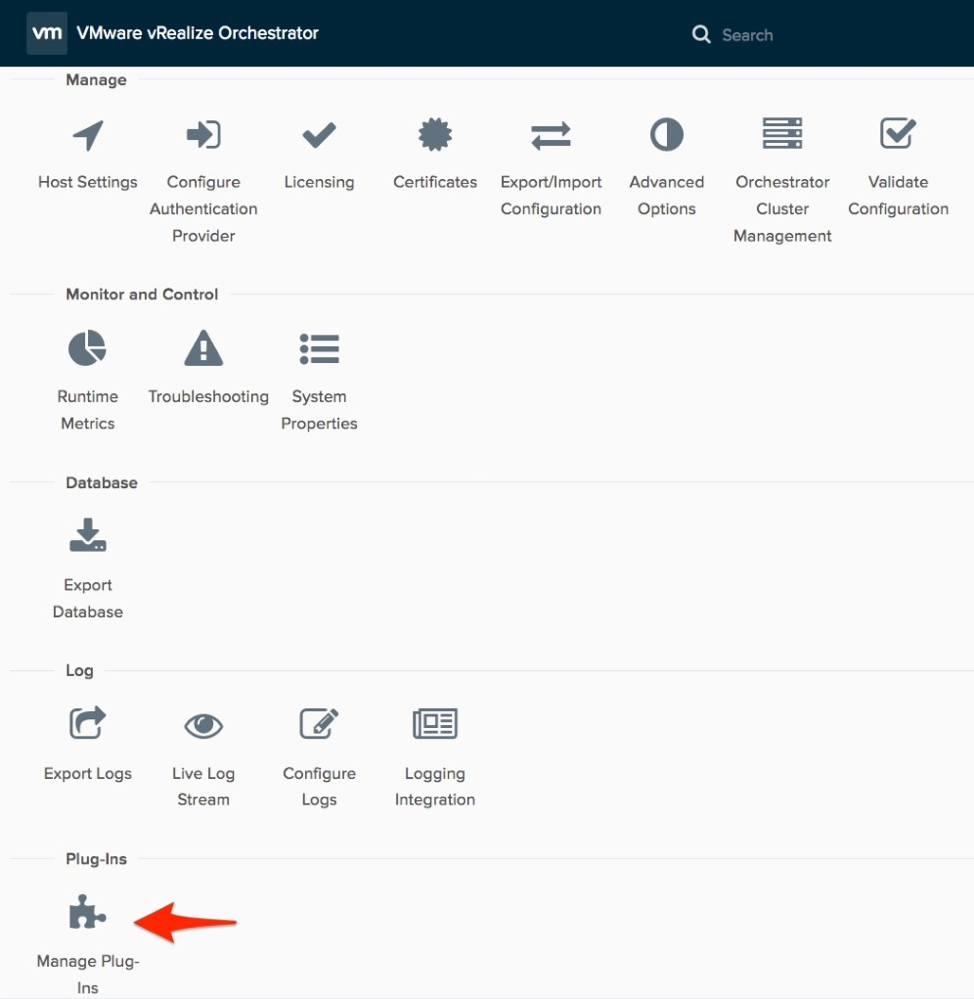Open the Troubleshooting warning triangle icon

[x=203, y=348]
